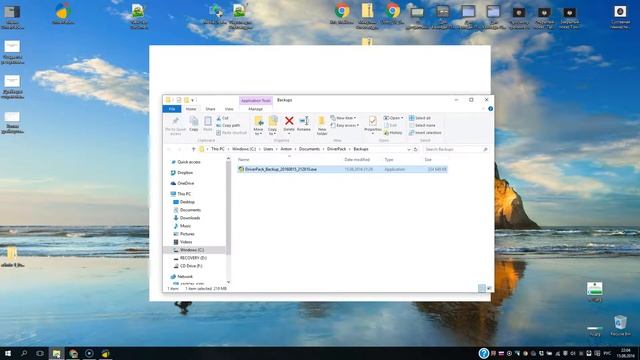Screen dimensions: 640x360
Task: Open the New item dropdown
Action: [x=343, y=118]
